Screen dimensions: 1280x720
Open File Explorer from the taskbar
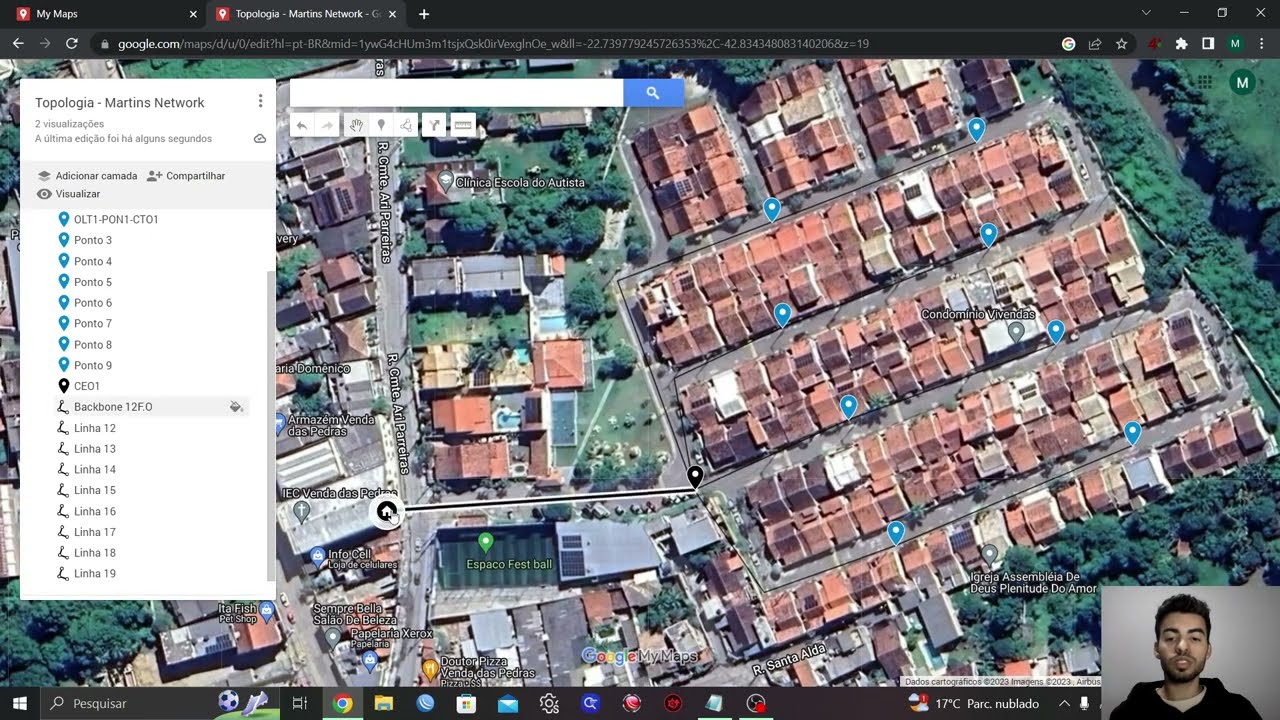[384, 703]
